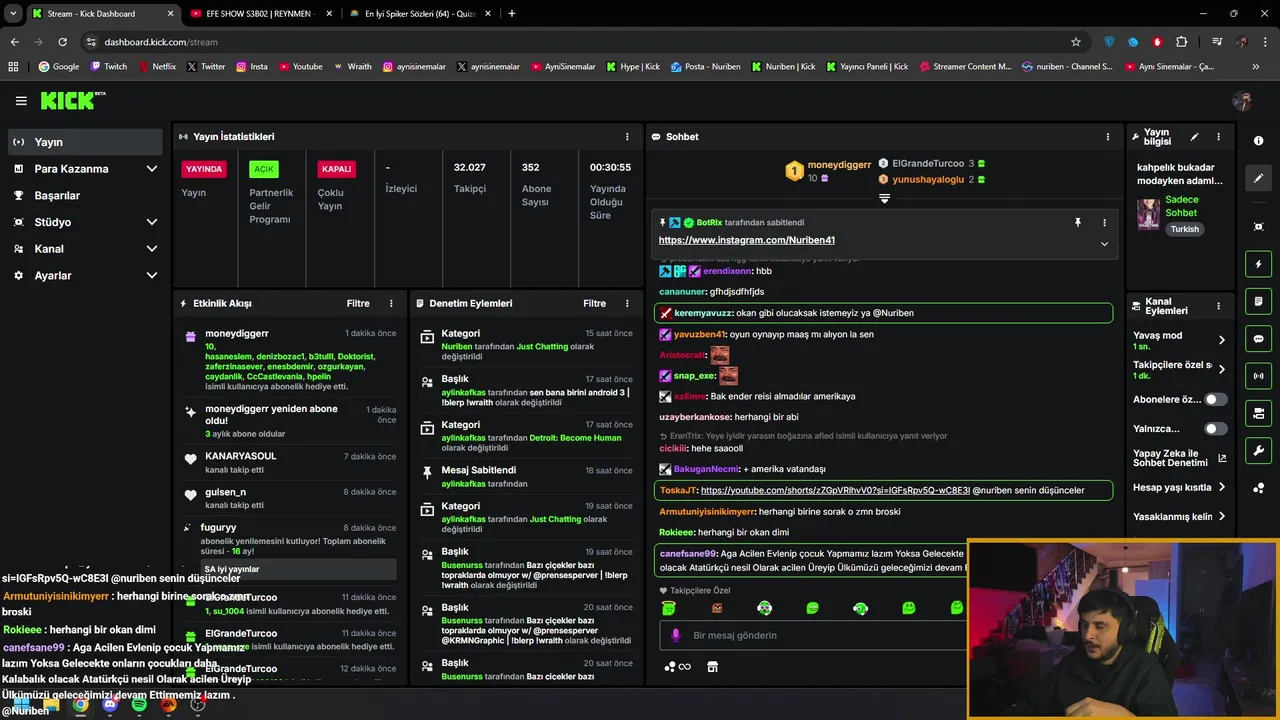Open Twitch bookmark in bookmarks bar
This screenshot has width=1280, height=720.
[108, 66]
